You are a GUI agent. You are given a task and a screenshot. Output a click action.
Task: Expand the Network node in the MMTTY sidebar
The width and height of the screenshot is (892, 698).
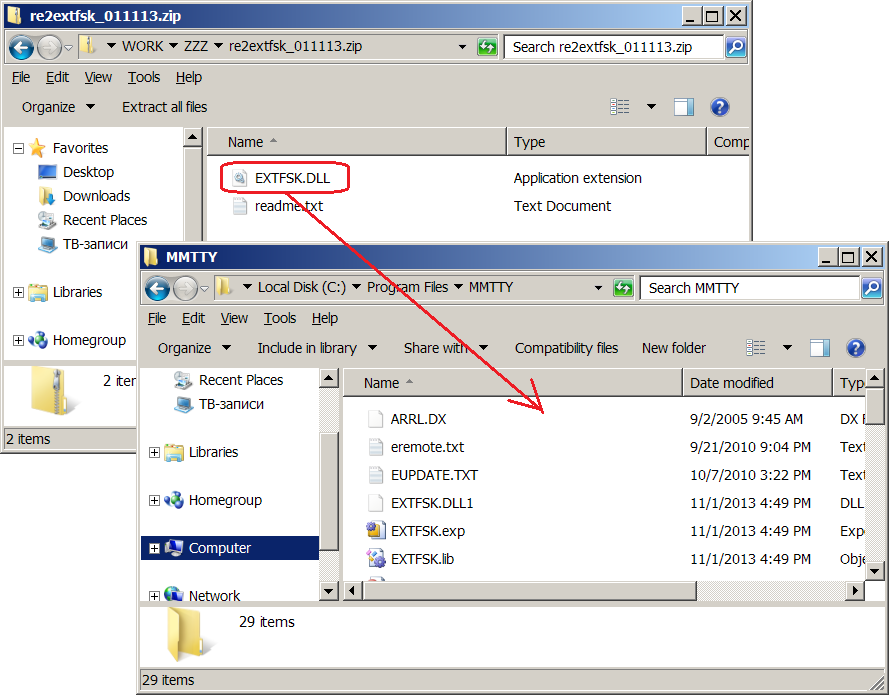click(154, 596)
